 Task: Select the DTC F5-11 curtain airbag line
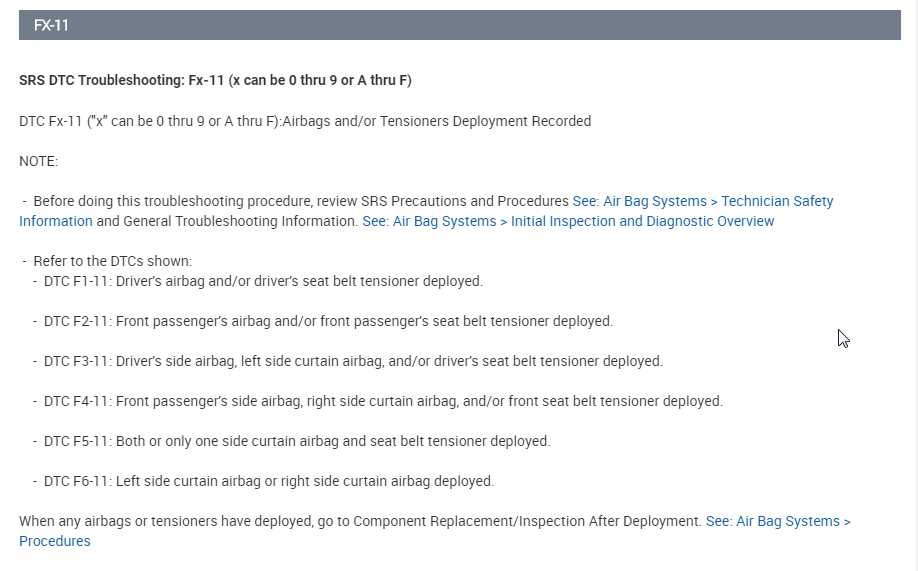pyautogui.click(x=297, y=441)
